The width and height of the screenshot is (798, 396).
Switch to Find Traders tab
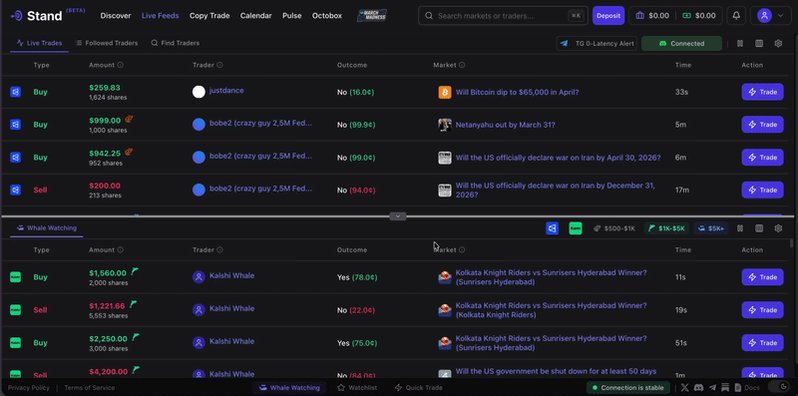click(175, 43)
